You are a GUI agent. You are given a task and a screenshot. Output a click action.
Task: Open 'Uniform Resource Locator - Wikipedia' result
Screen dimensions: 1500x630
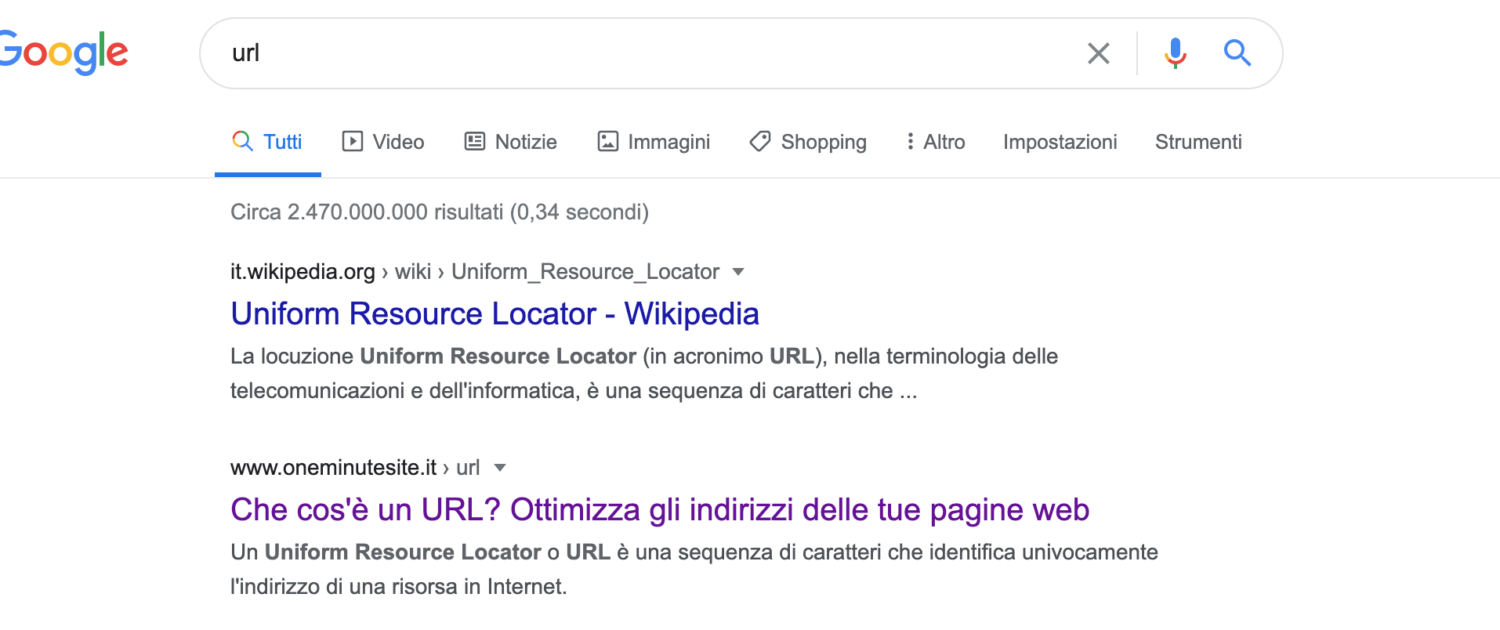tap(495, 313)
